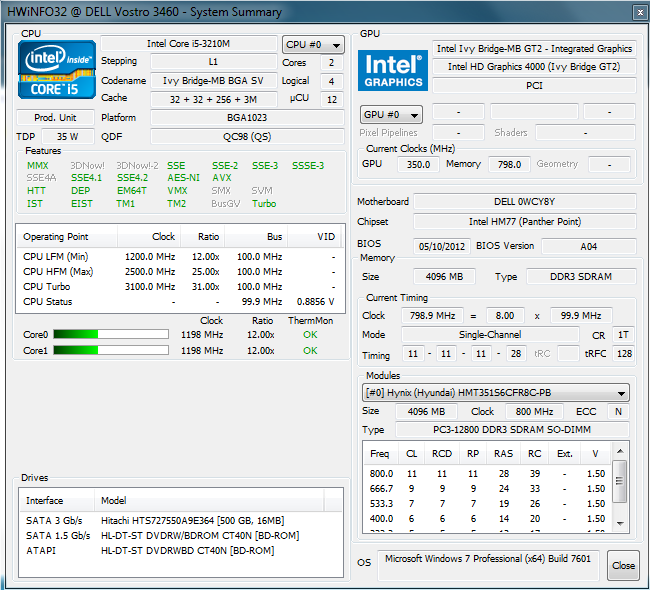The image size is (650, 590).
Task: Click the 666.7 frequency timing row
Action: (487, 488)
